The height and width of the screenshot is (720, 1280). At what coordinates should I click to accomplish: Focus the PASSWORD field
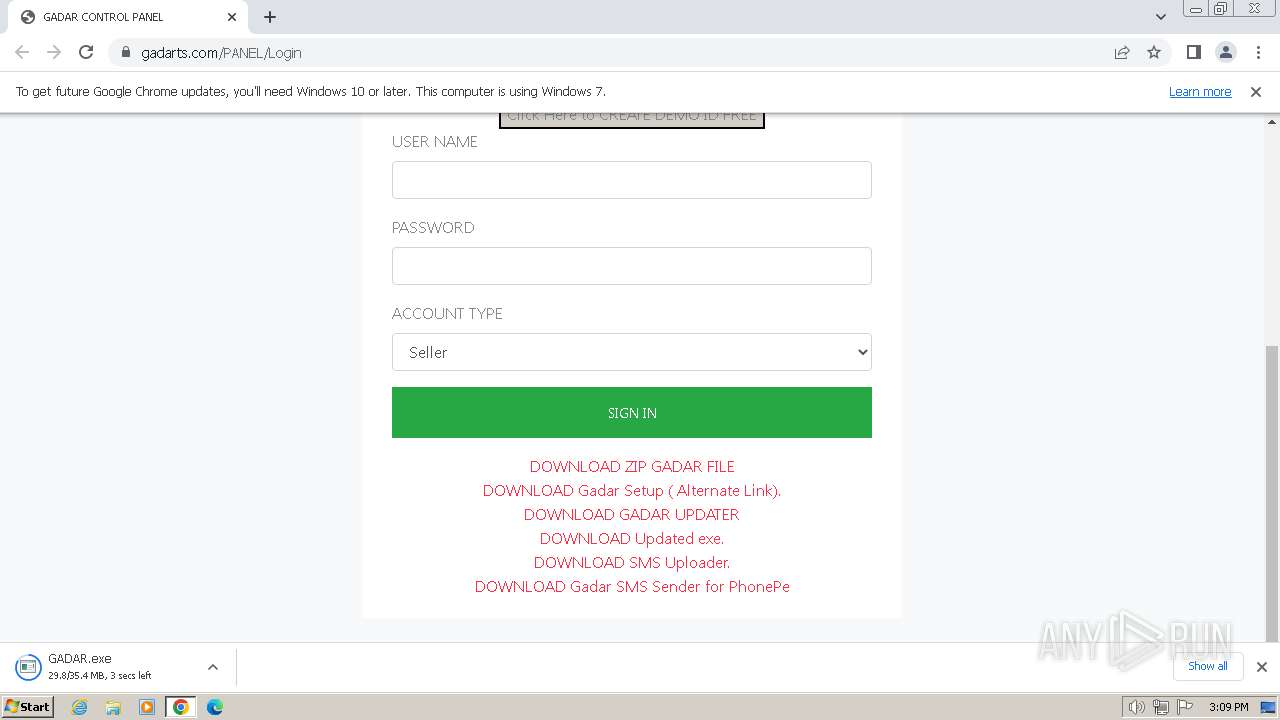pyautogui.click(x=632, y=266)
